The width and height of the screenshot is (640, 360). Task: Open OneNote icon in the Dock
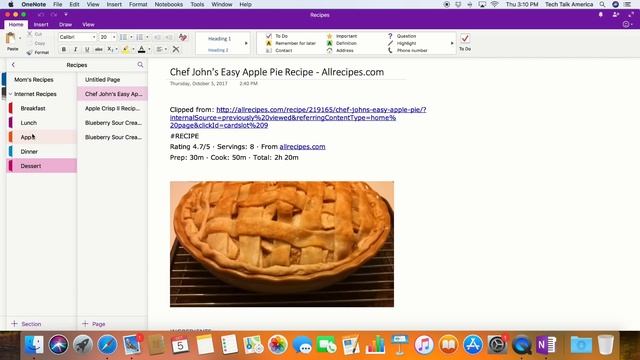click(546, 345)
